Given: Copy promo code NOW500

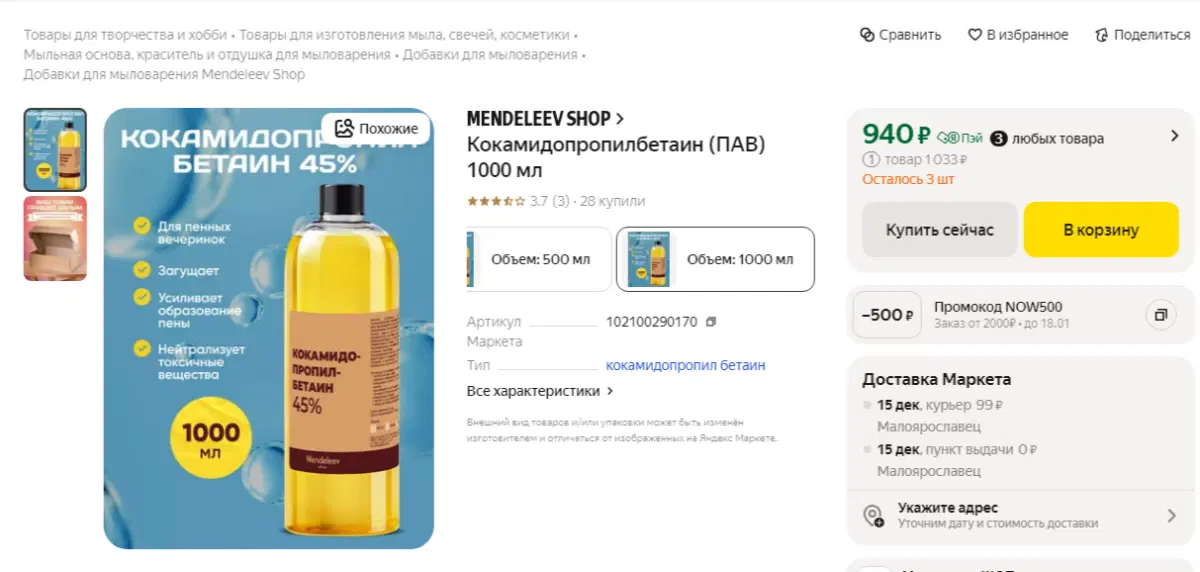Looking at the screenshot, I should click(x=1160, y=315).
